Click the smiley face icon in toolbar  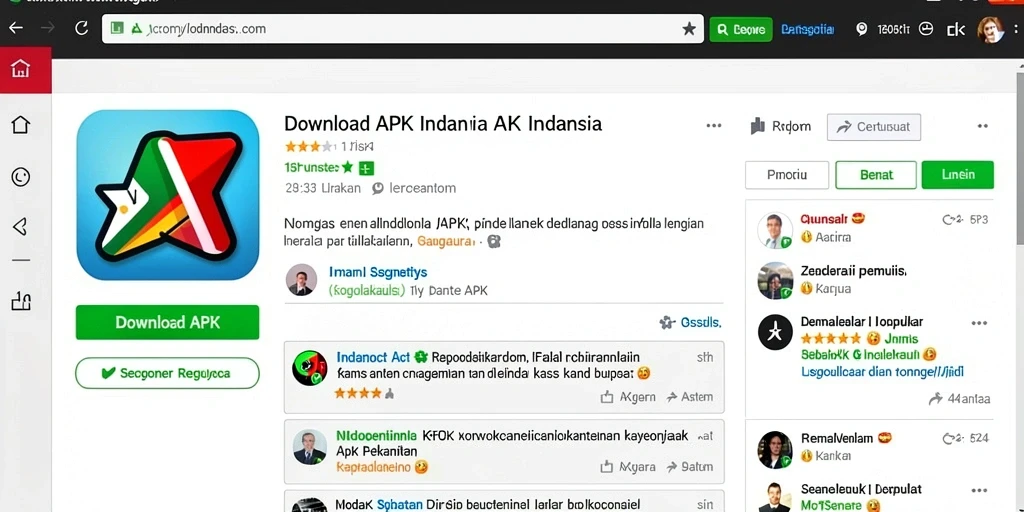click(x=925, y=29)
